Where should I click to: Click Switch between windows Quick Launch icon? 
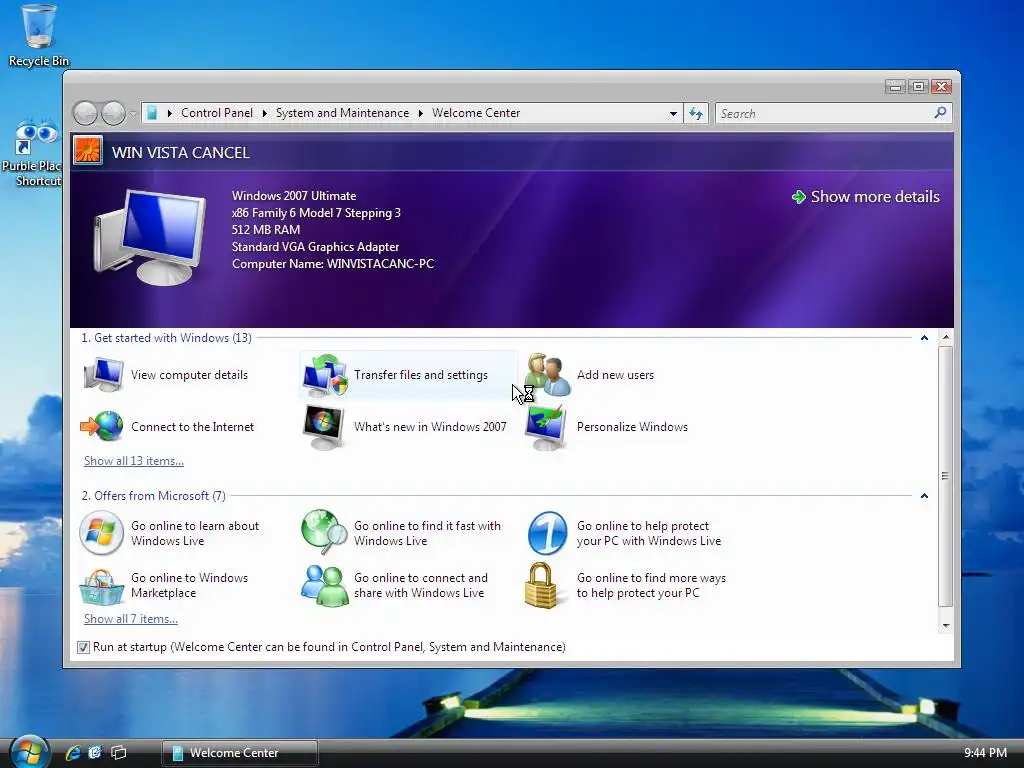(118, 752)
